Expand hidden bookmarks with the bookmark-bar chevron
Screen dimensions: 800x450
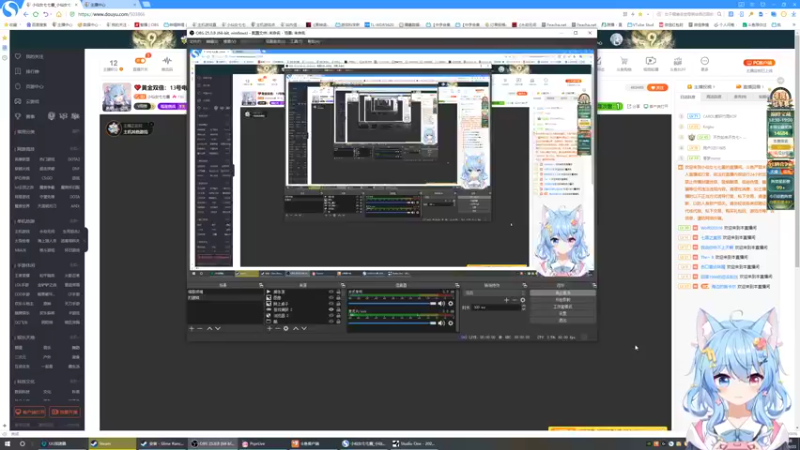pos(792,24)
